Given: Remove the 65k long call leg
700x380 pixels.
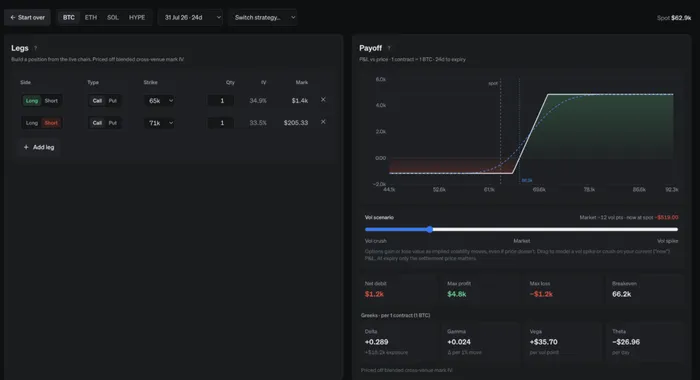Looking at the screenshot, I should pyautogui.click(x=323, y=100).
